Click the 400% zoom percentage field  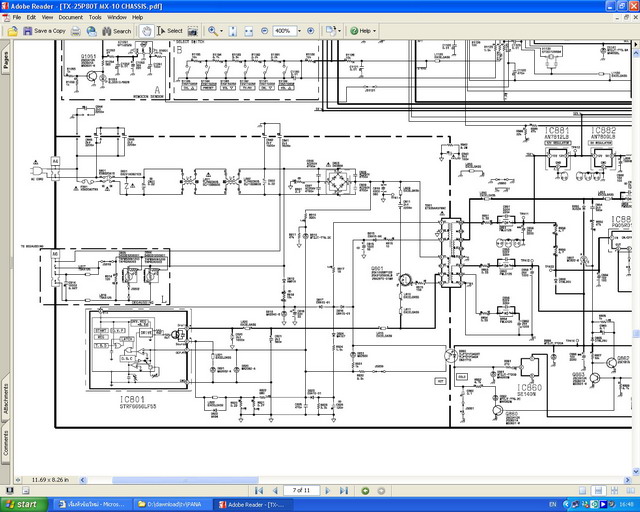284,31
